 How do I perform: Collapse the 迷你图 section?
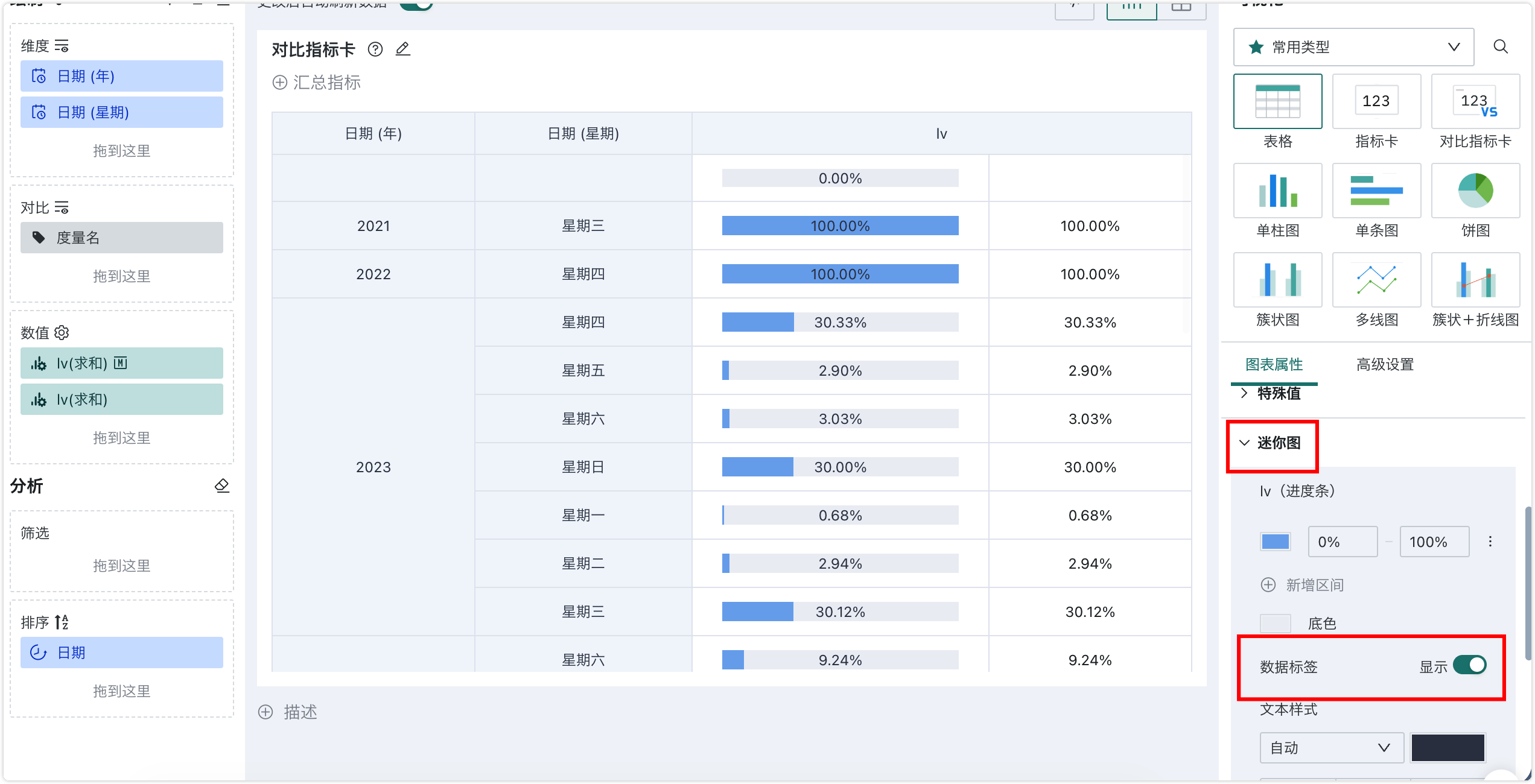coord(1271,443)
